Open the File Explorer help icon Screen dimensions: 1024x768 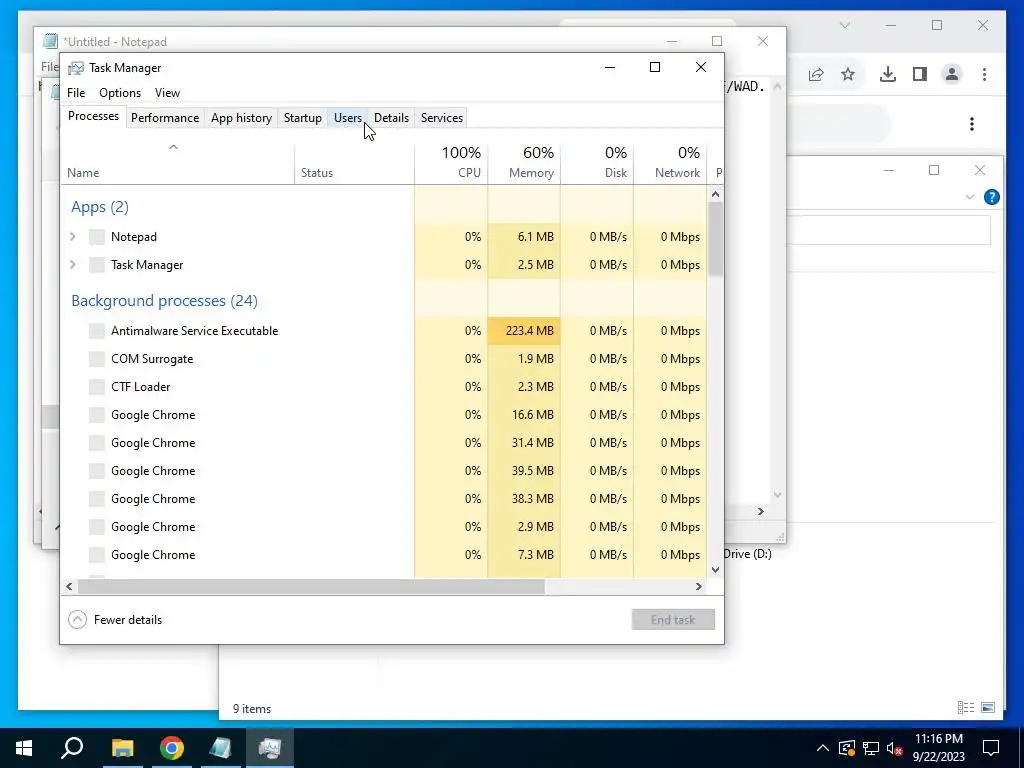click(x=991, y=197)
